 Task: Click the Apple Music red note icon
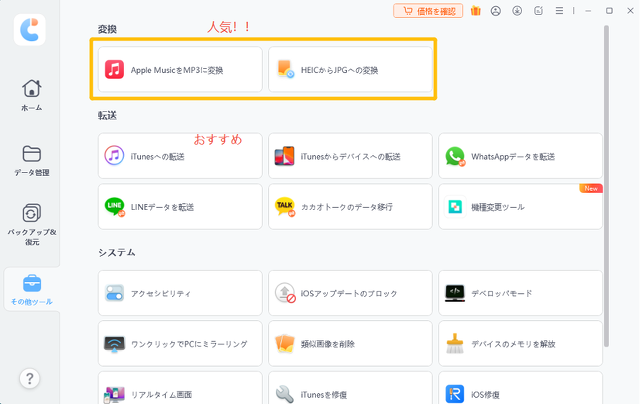(x=114, y=69)
